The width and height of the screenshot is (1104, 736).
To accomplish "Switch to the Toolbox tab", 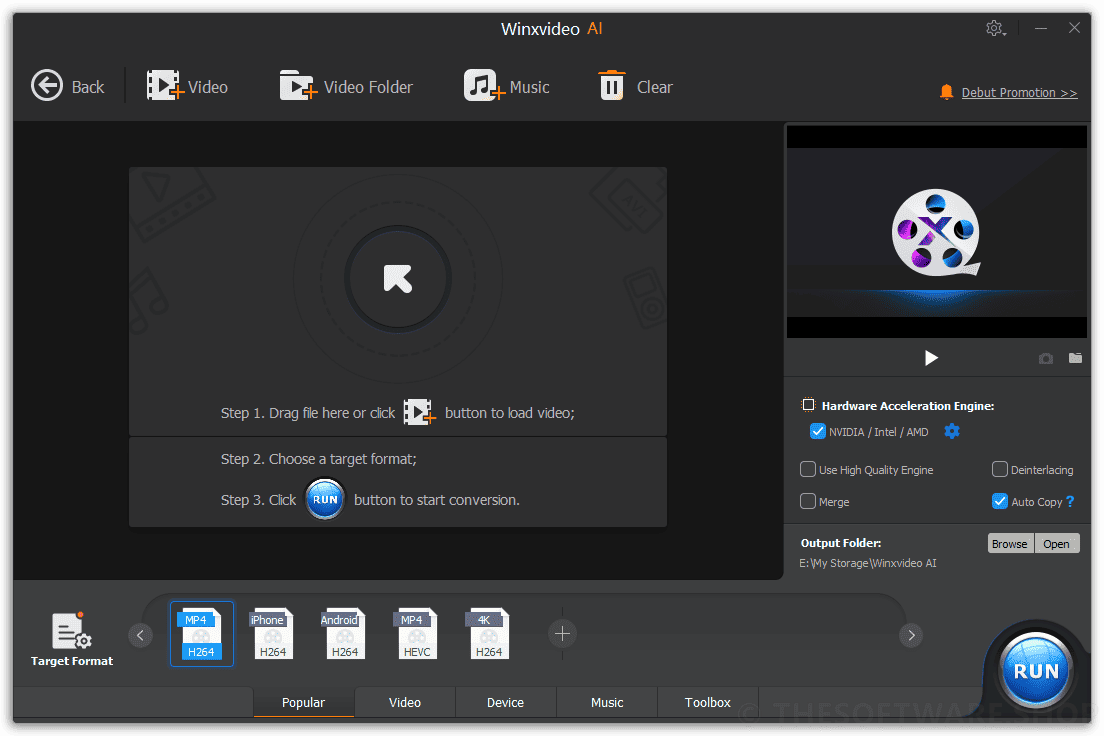I will (x=708, y=702).
